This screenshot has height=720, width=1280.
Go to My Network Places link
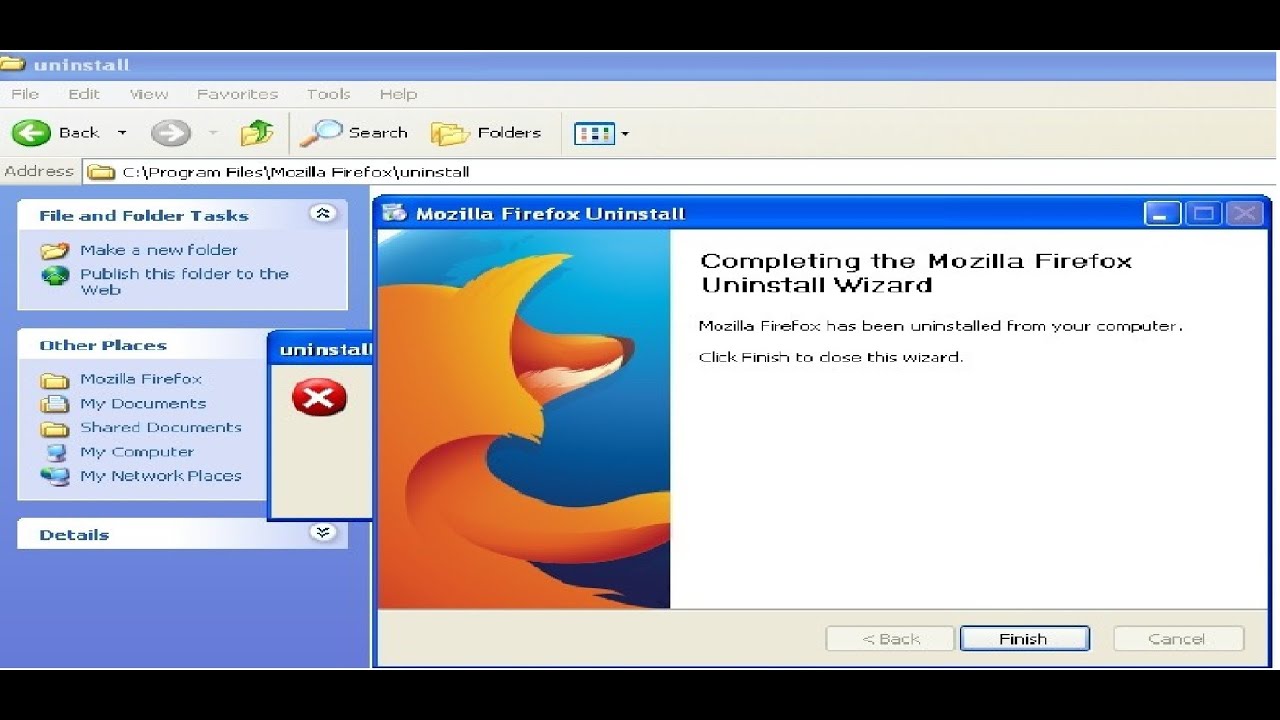click(x=161, y=476)
